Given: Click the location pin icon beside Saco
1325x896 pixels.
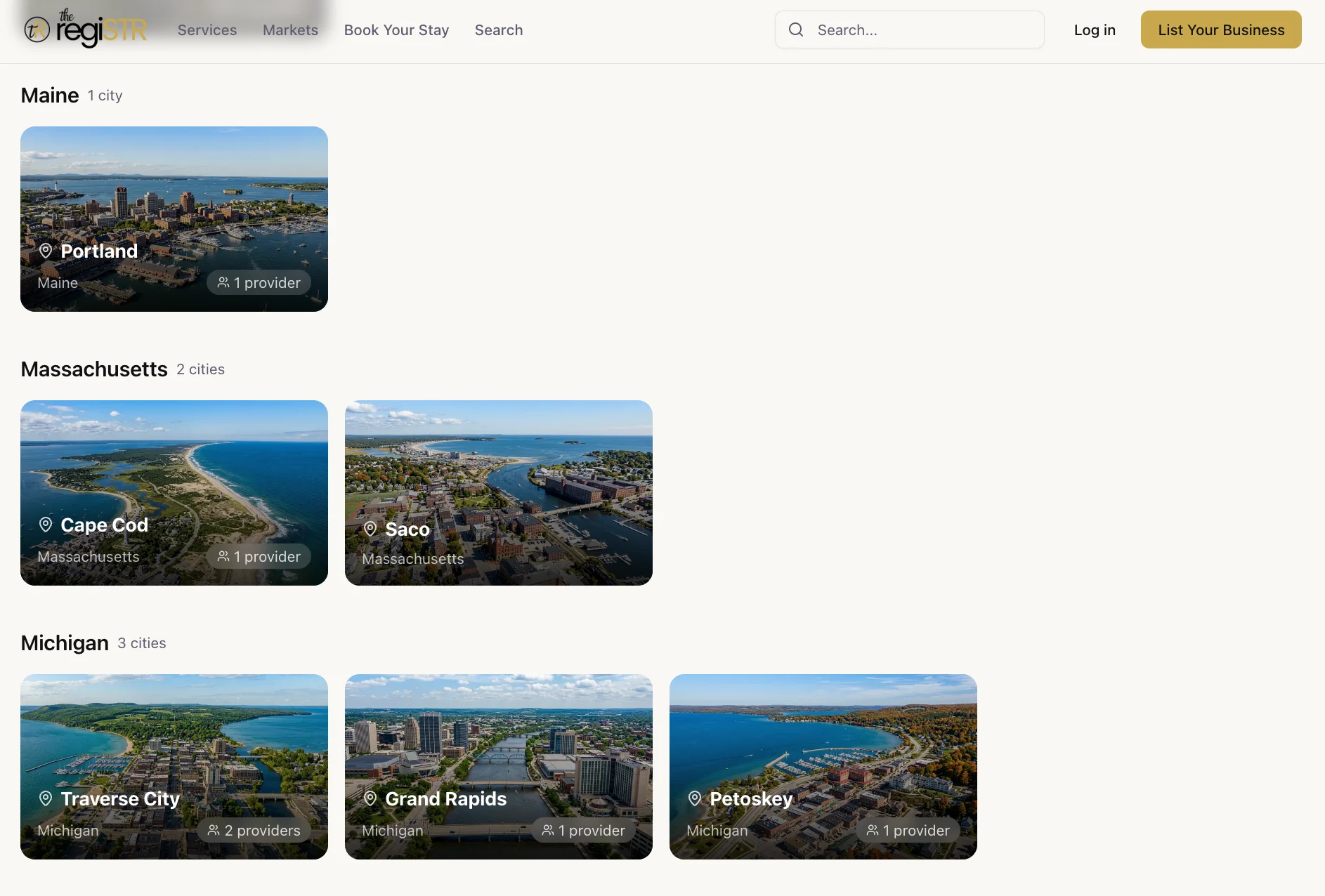Looking at the screenshot, I should click(370, 529).
